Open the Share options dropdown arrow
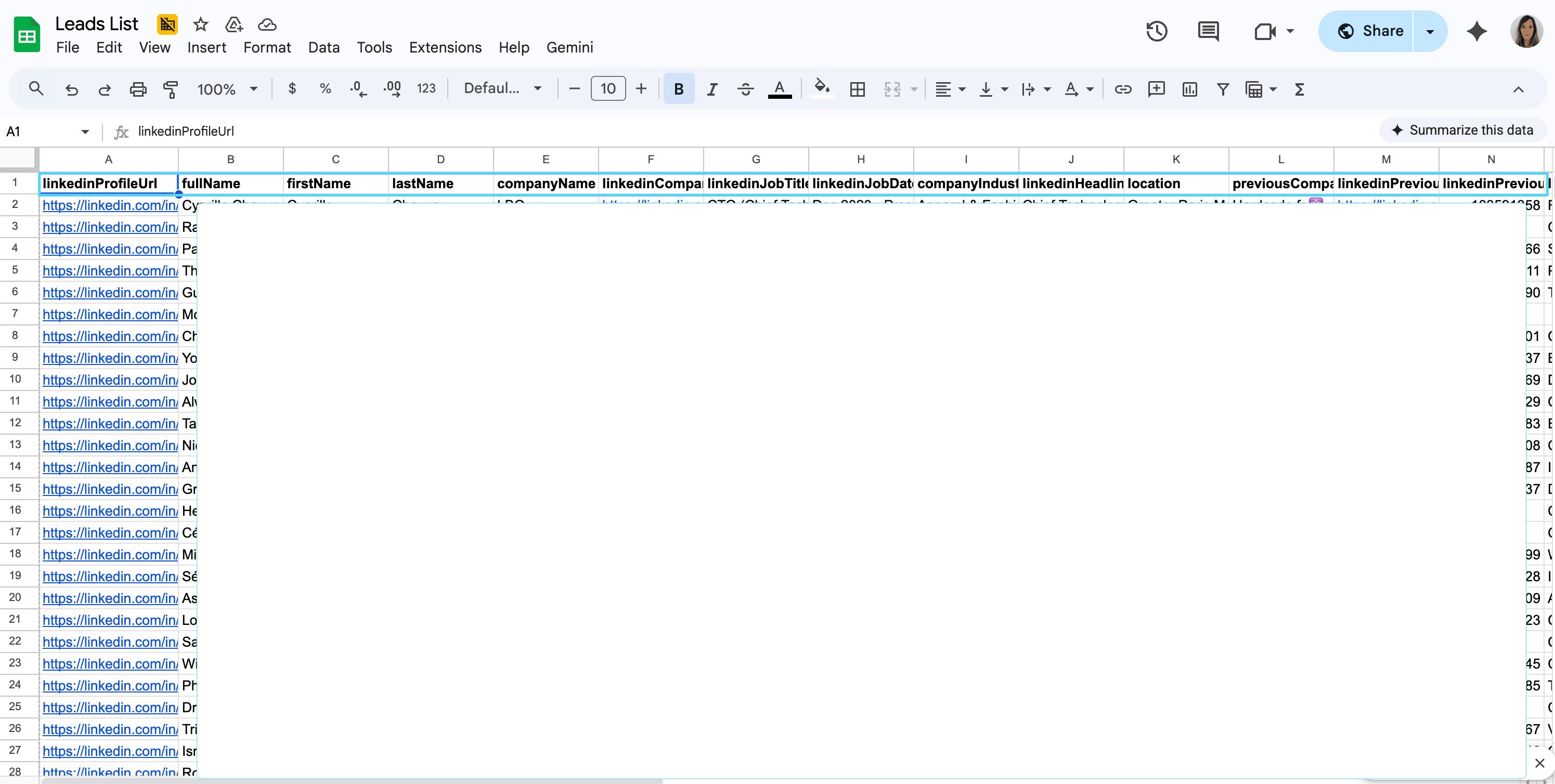The image size is (1555, 784). [1430, 31]
